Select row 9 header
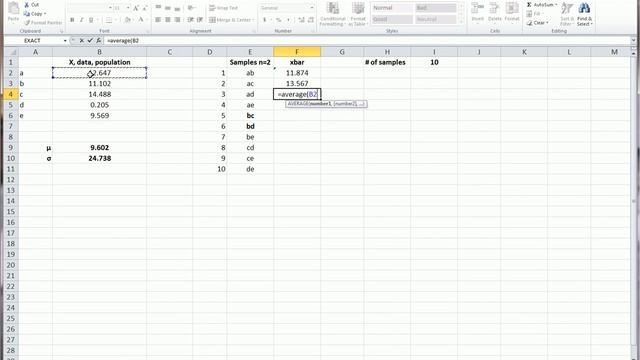The width and height of the screenshot is (640, 360). point(11,148)
